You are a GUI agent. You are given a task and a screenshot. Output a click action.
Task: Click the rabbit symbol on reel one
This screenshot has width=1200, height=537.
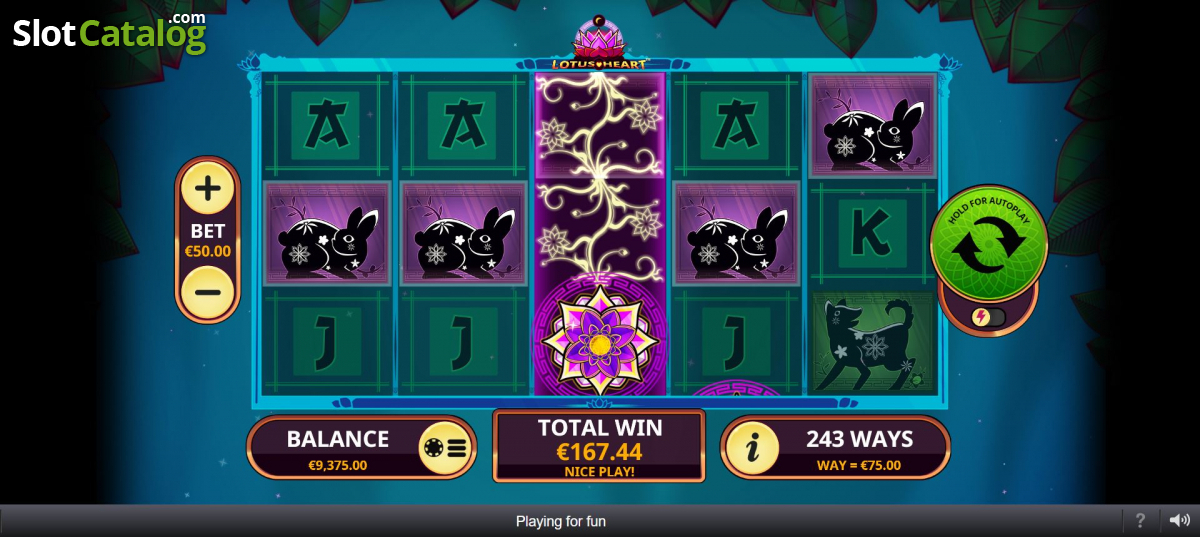pos(327,234)
